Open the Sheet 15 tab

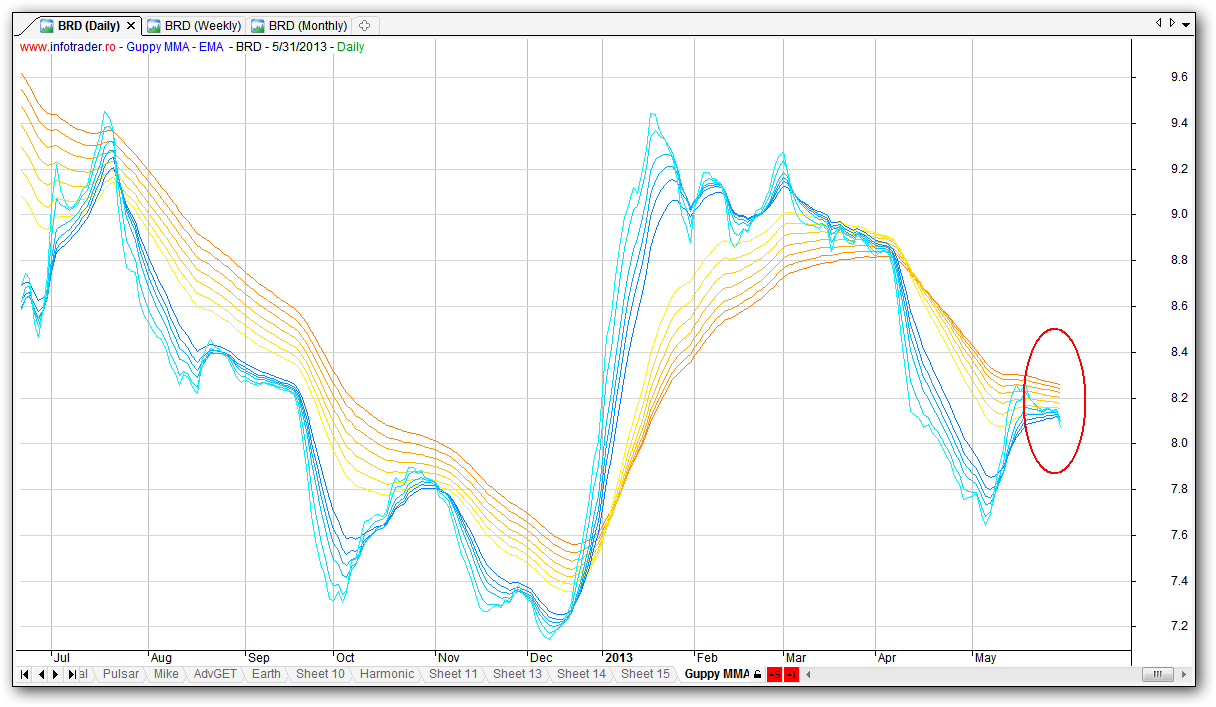coord(645,674)
